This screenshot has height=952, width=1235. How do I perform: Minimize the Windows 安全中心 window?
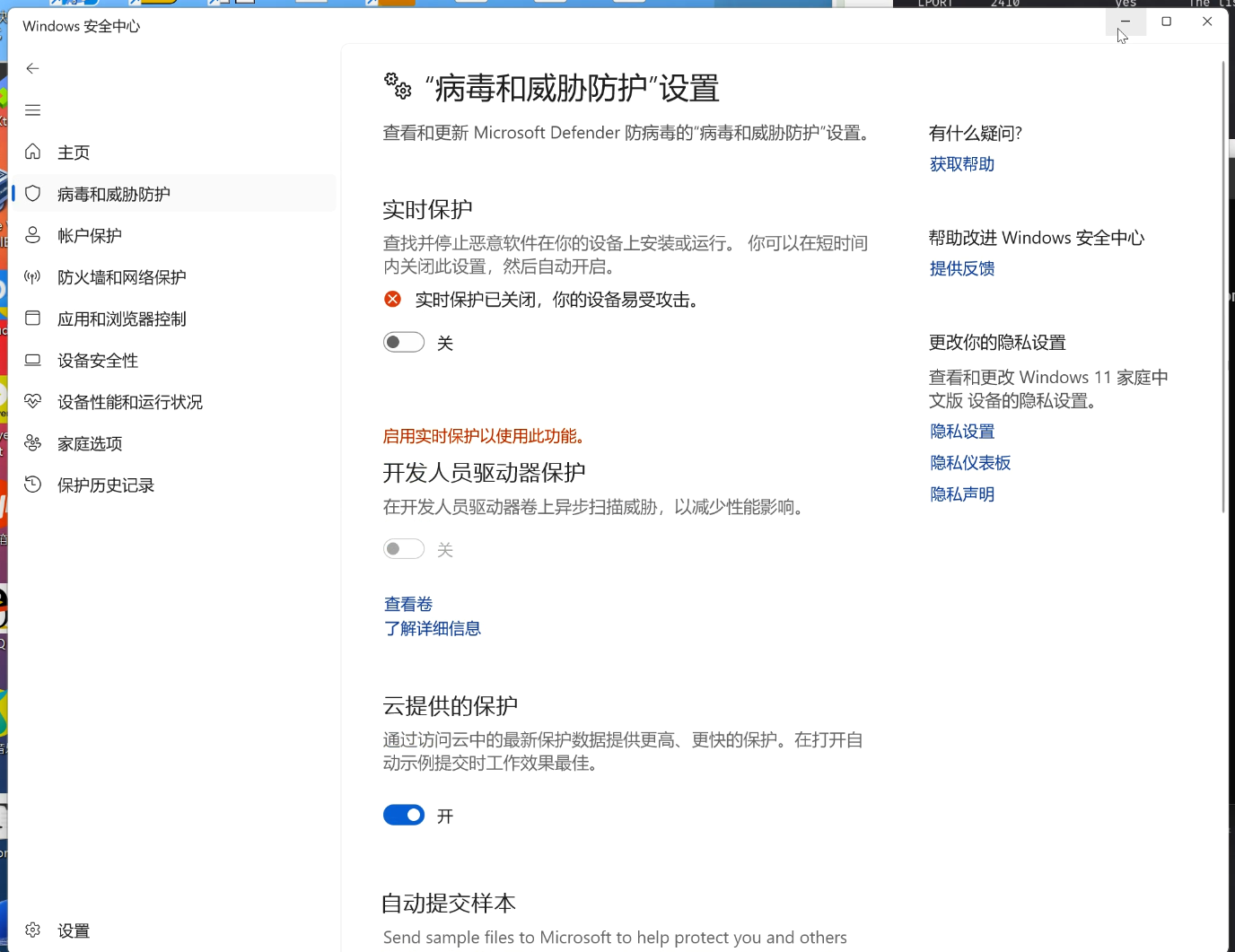click(1126, 22)
